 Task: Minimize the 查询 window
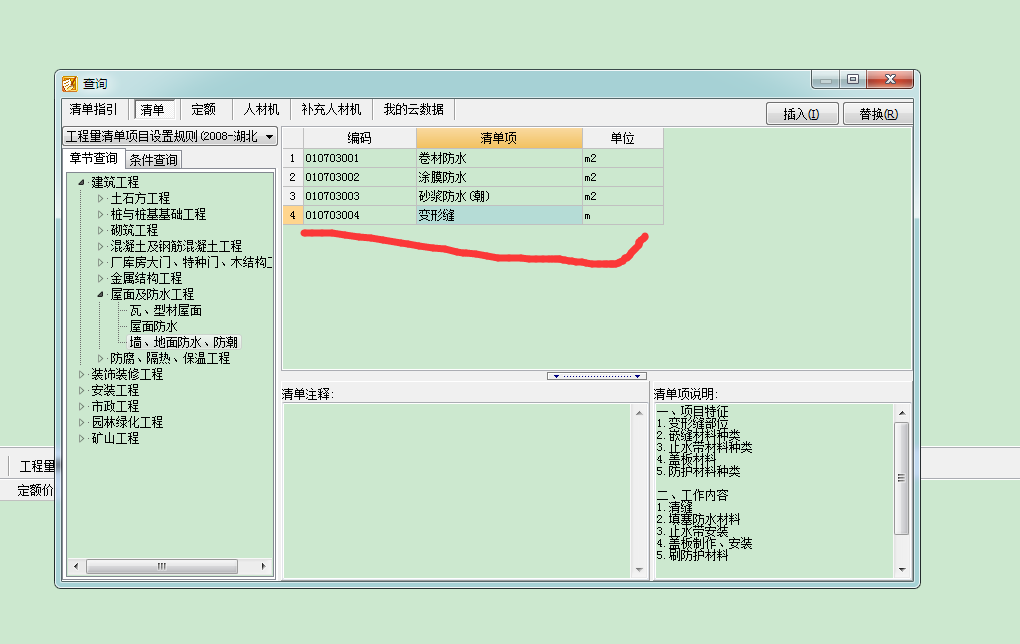pyautogui.click(x=825, y=80)
